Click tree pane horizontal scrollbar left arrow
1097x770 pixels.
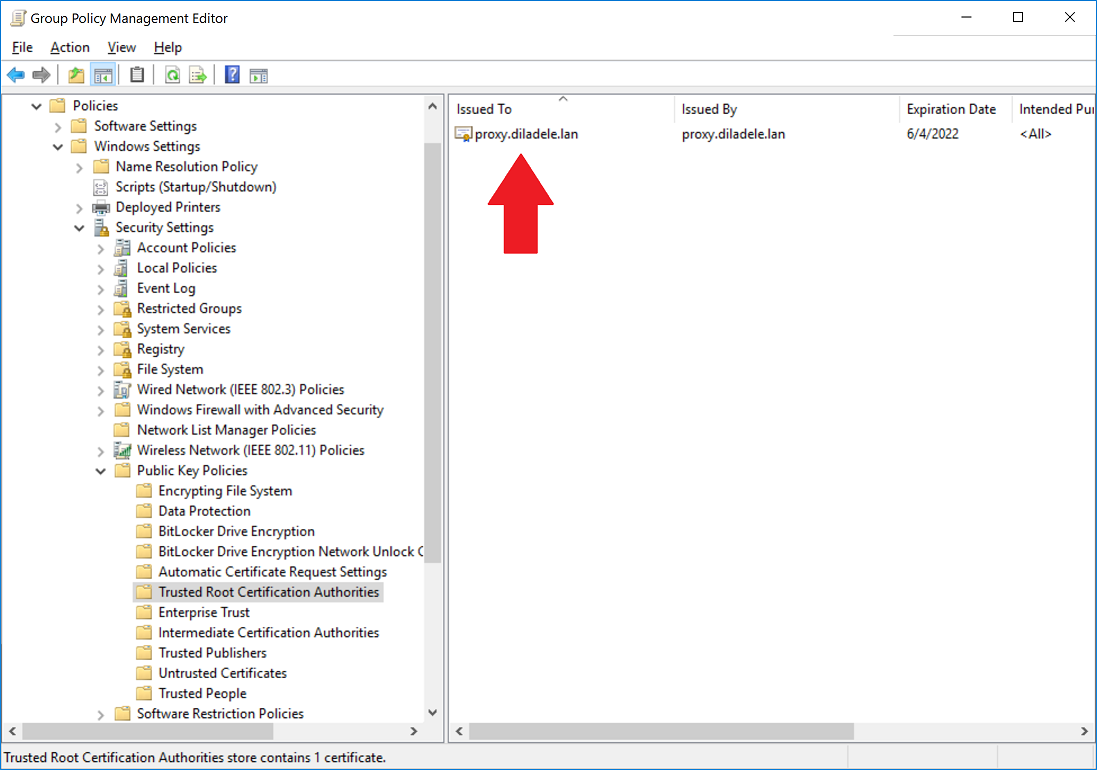coord(13,731)
